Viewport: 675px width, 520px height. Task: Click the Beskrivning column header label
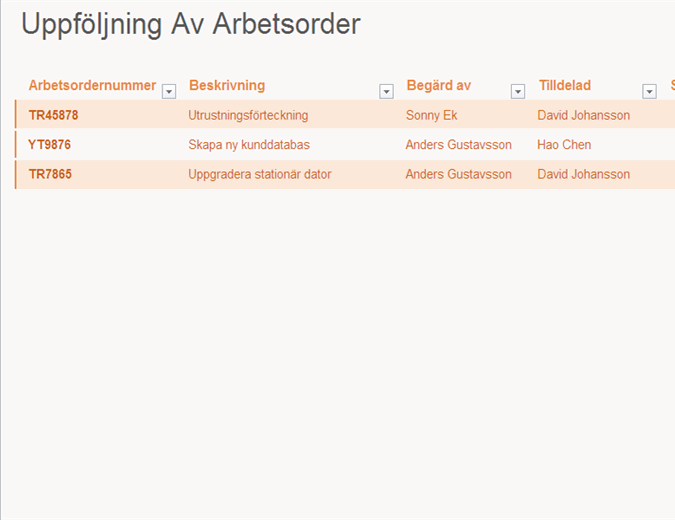(227, 86)
